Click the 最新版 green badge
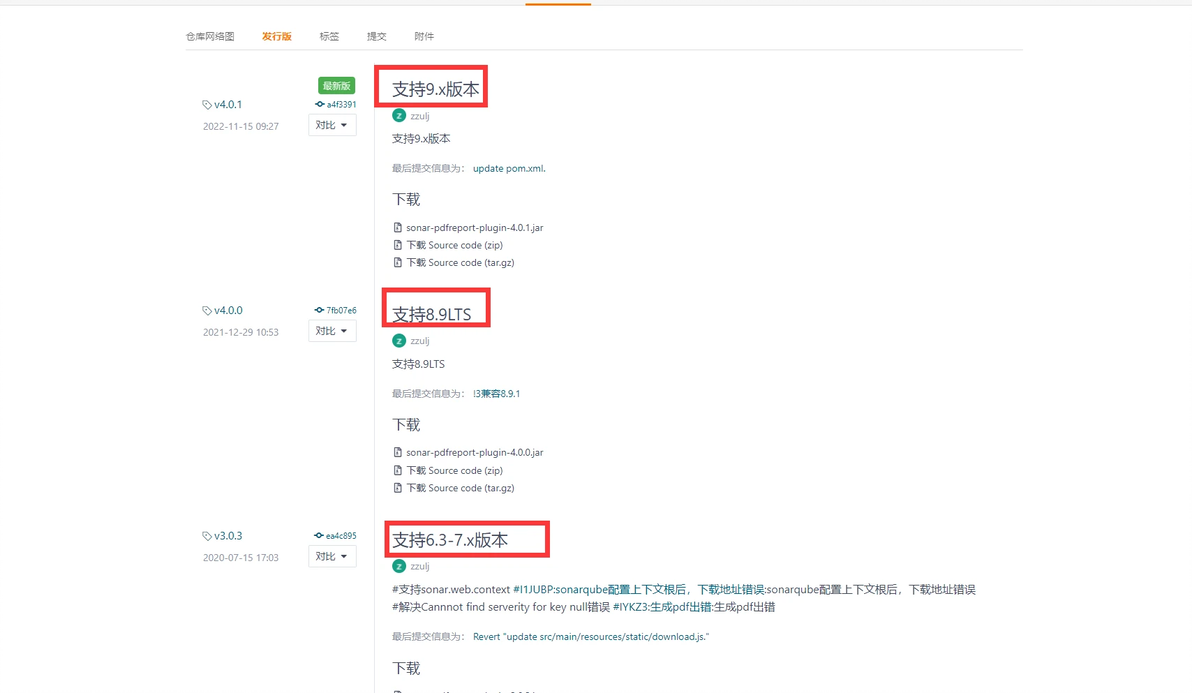 337,86
